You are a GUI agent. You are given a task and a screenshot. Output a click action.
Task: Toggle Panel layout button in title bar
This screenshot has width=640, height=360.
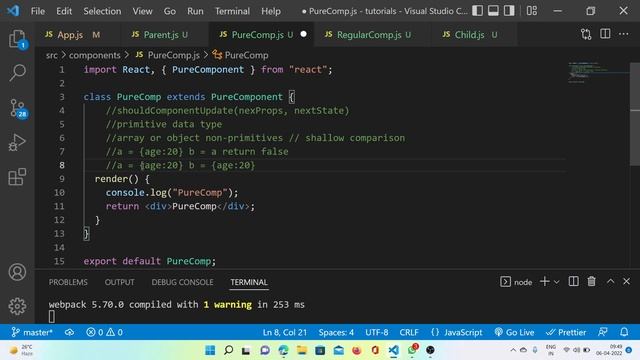point(493,11)
